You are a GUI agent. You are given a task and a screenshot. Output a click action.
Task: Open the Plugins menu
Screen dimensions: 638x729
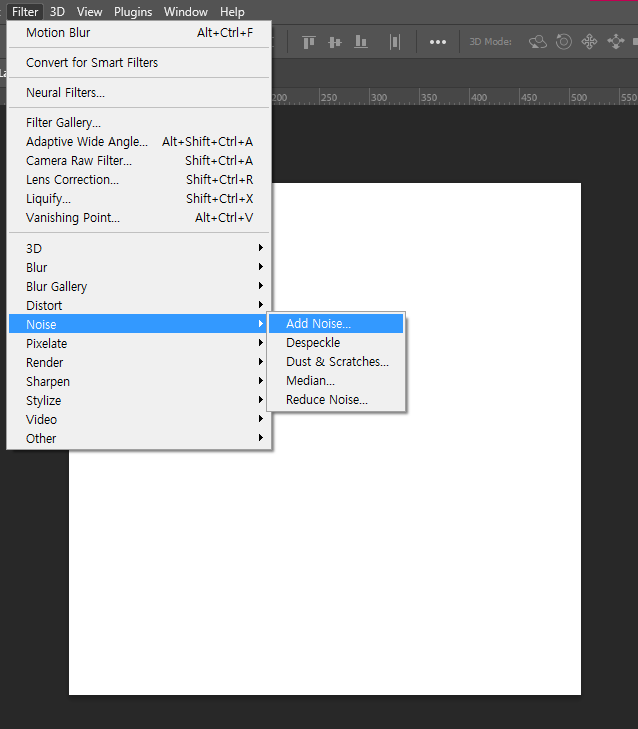point(133,12)
